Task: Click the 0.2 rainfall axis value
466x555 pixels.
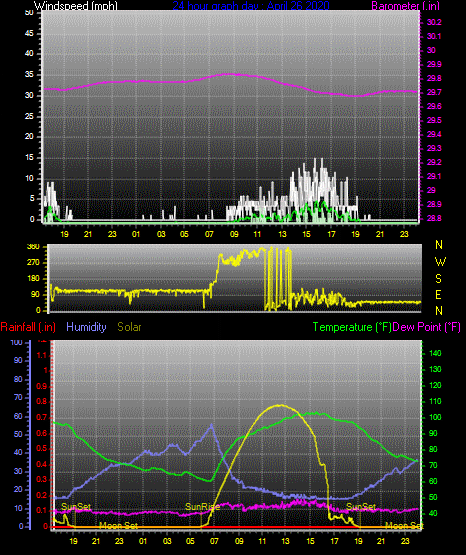Action: pos(42,496)
